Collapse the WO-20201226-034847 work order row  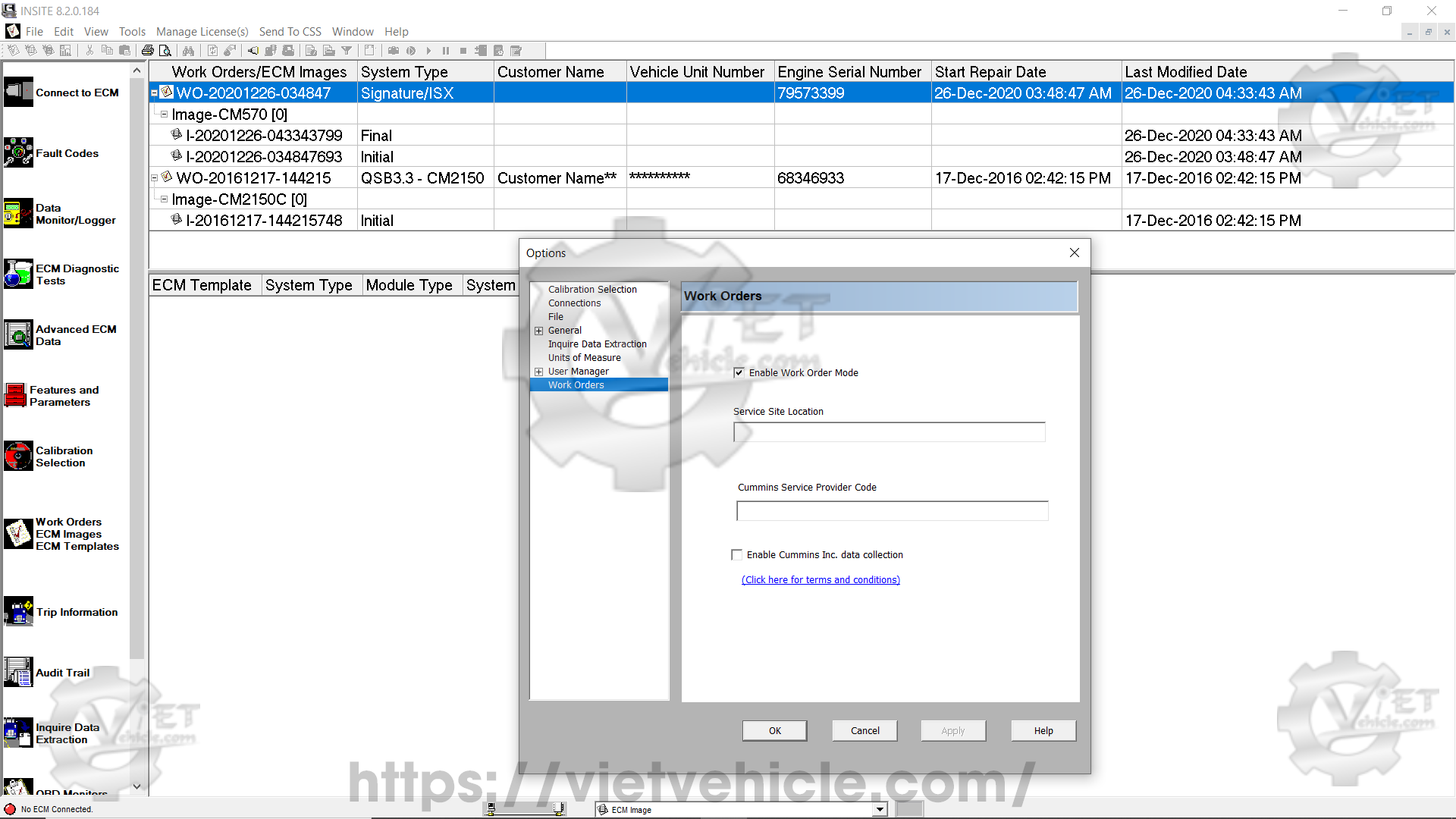154,93
